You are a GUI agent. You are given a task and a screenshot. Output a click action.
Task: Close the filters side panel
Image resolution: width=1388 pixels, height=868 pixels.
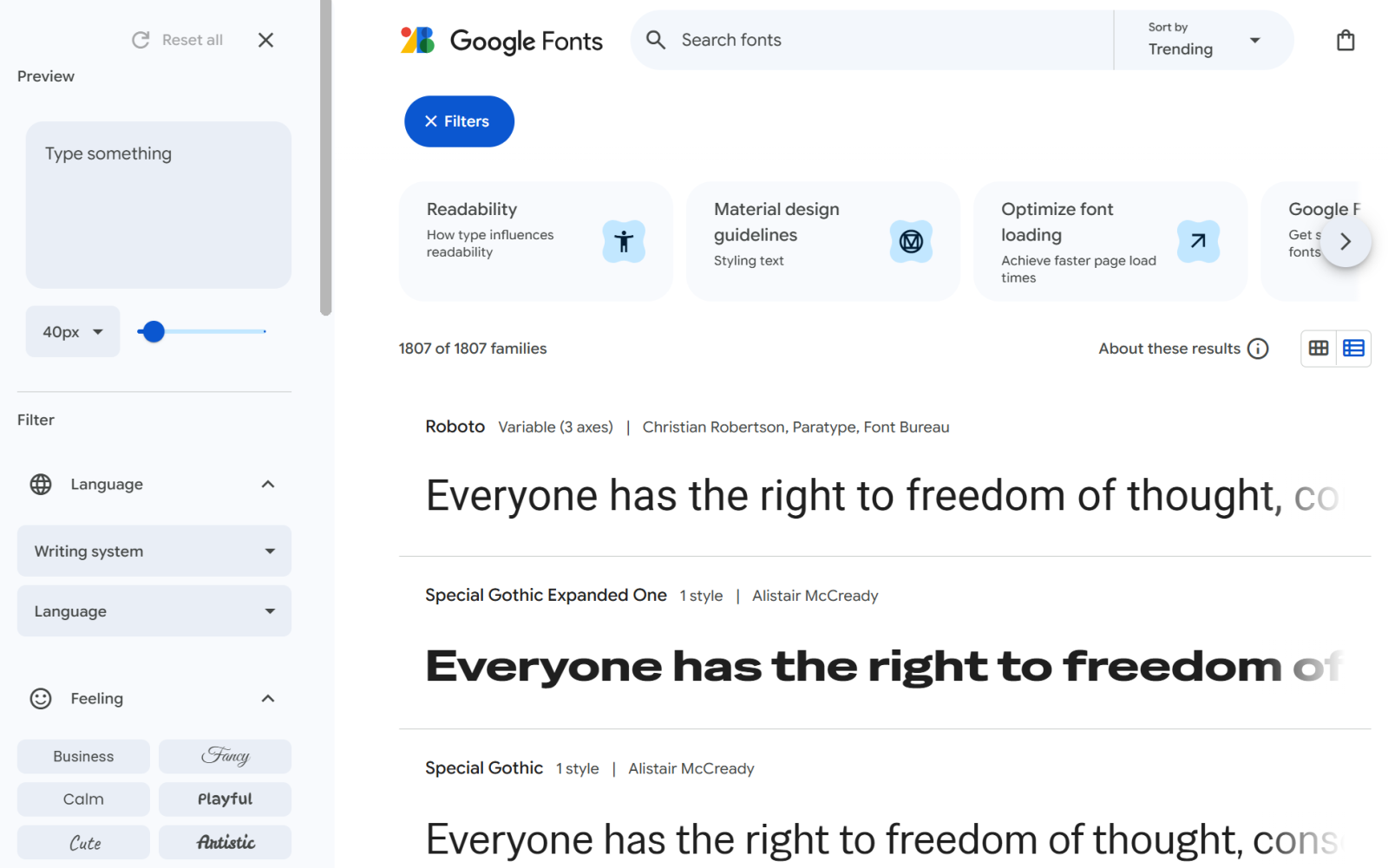click(265, 40)
